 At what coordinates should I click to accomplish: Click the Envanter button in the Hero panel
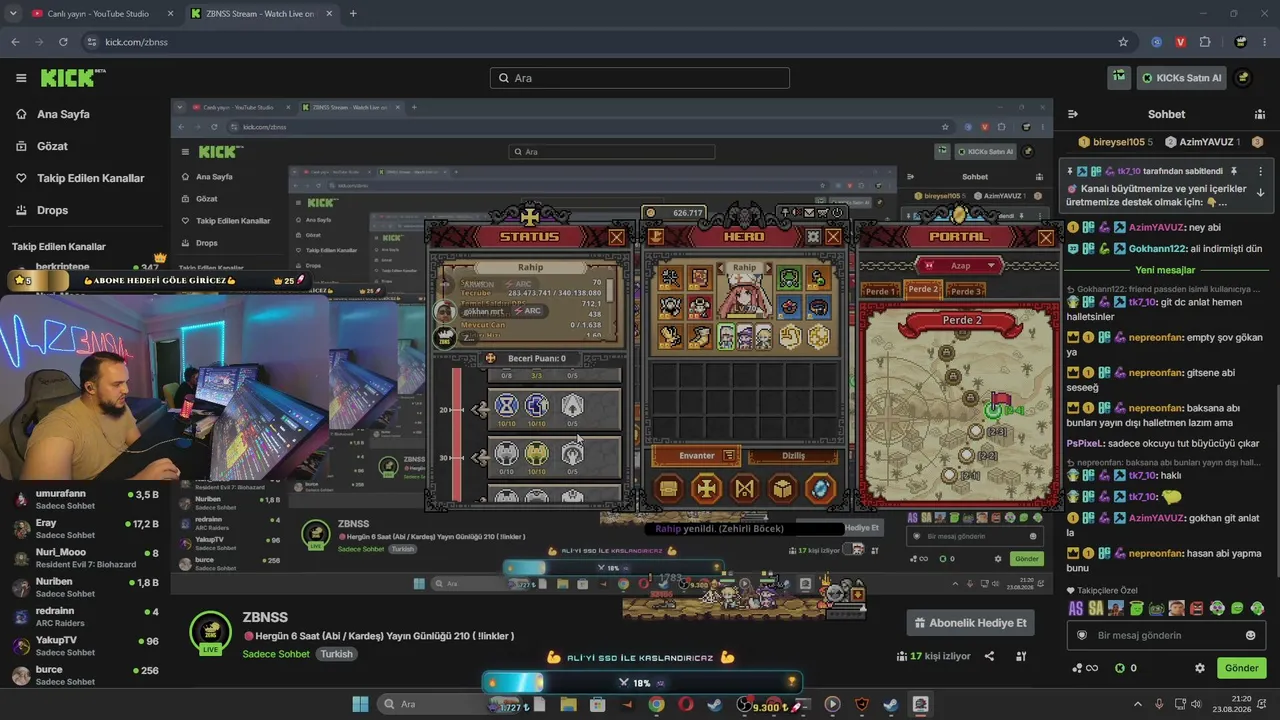pyautogui.click(x=697, y=456)
